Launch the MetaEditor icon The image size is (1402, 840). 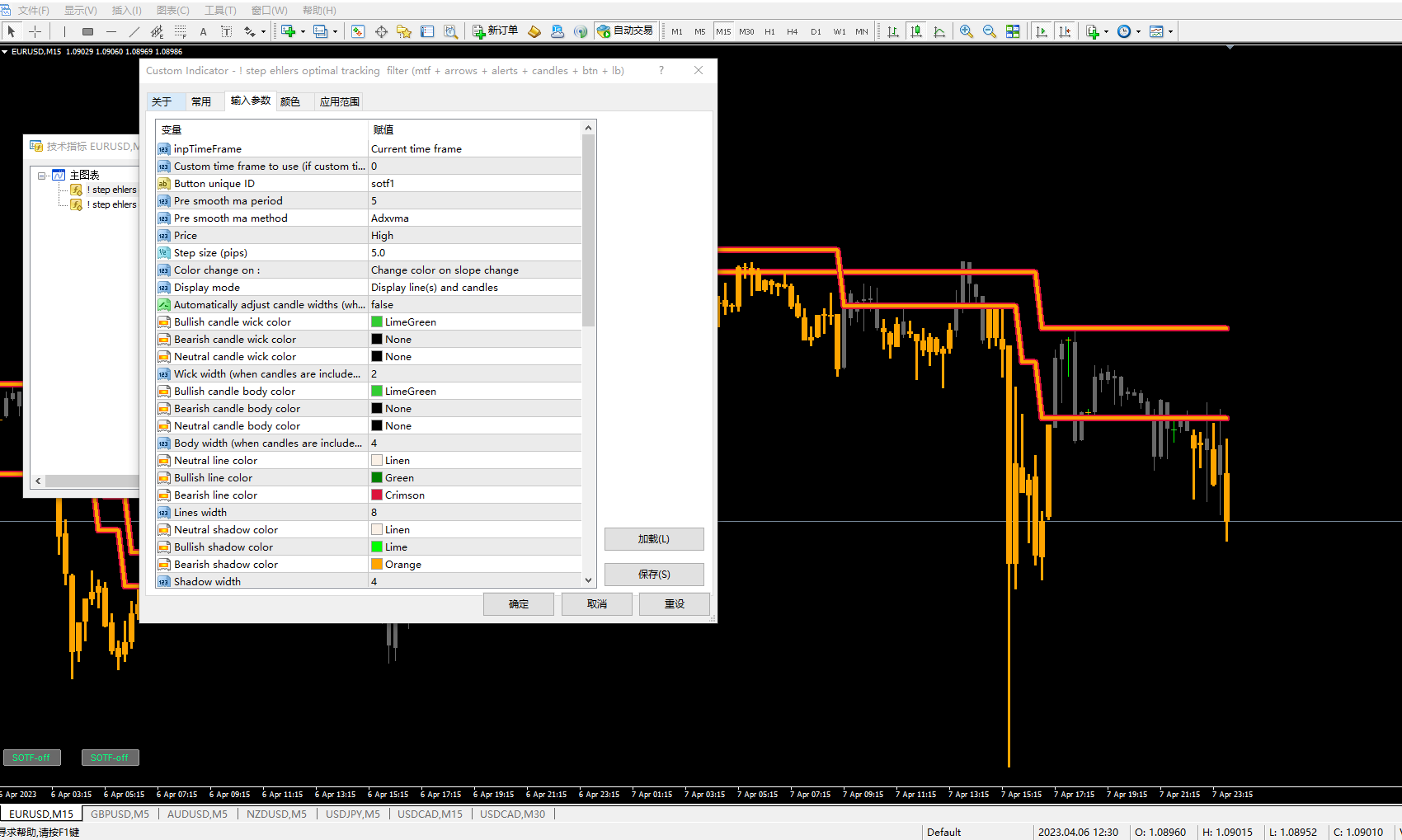pyautogui.click(x=534, y=31)
